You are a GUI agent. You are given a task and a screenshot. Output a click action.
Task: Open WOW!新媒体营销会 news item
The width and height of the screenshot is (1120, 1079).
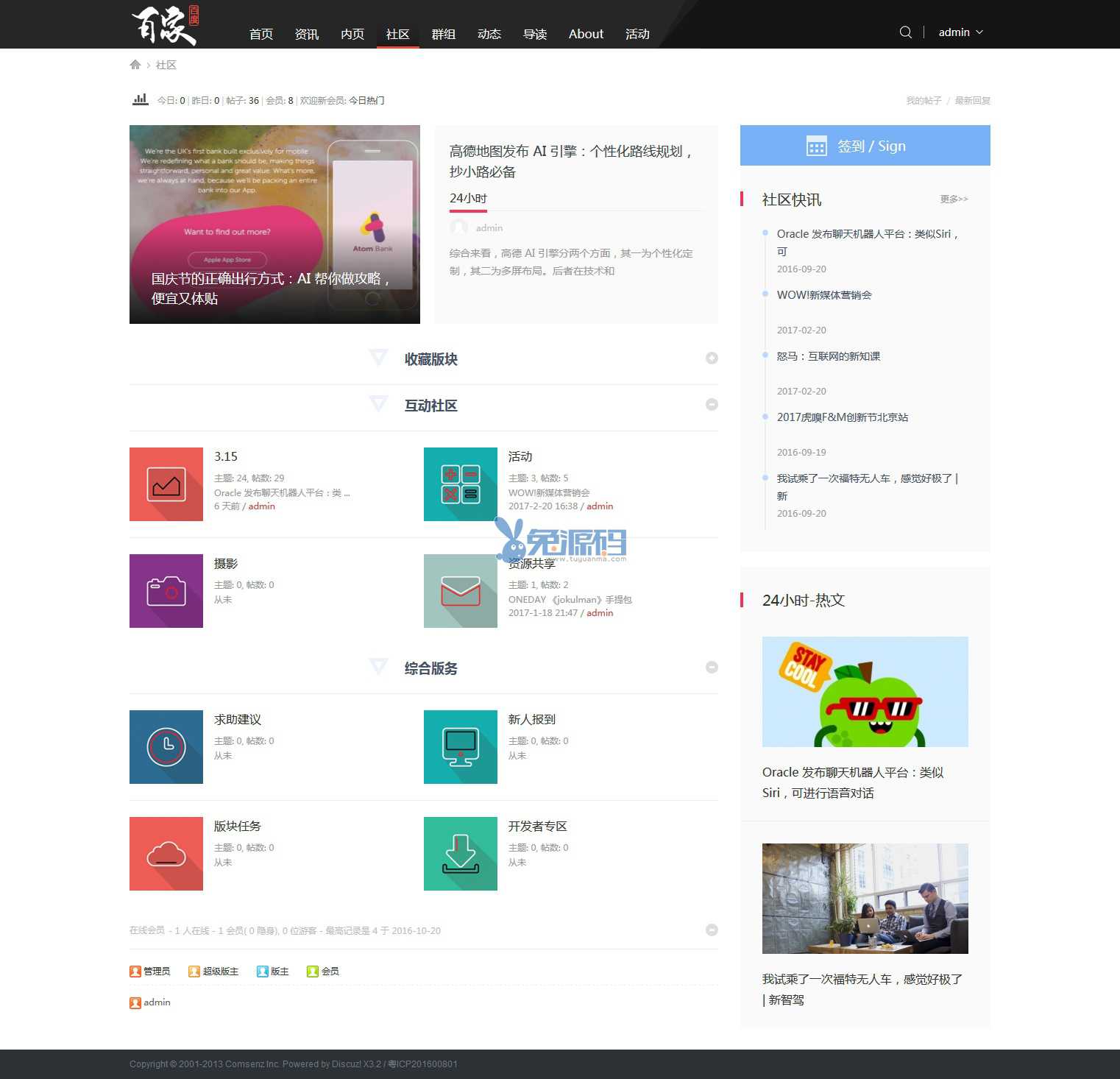[824, 295]
